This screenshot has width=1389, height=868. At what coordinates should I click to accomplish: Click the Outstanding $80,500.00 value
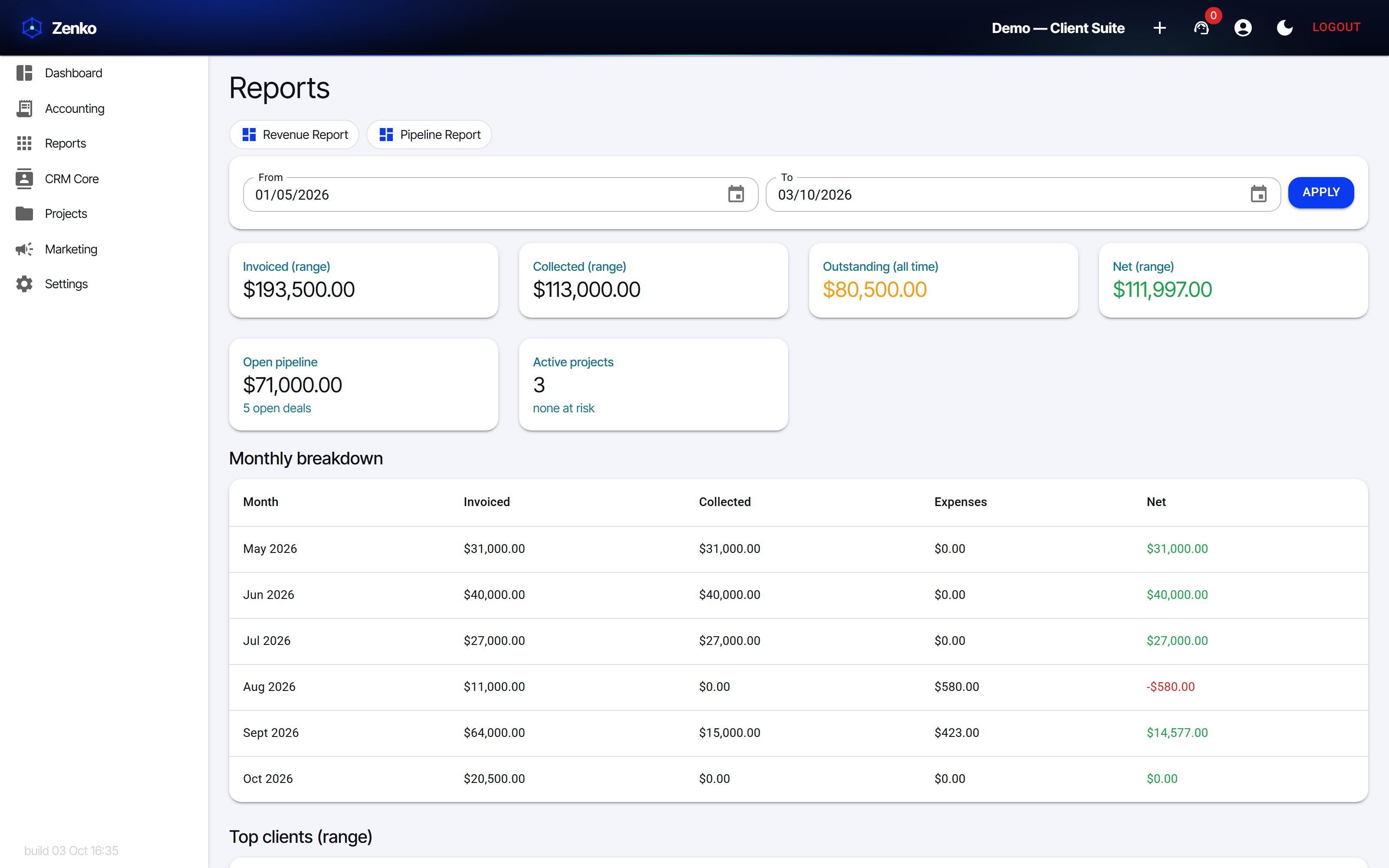875,290
